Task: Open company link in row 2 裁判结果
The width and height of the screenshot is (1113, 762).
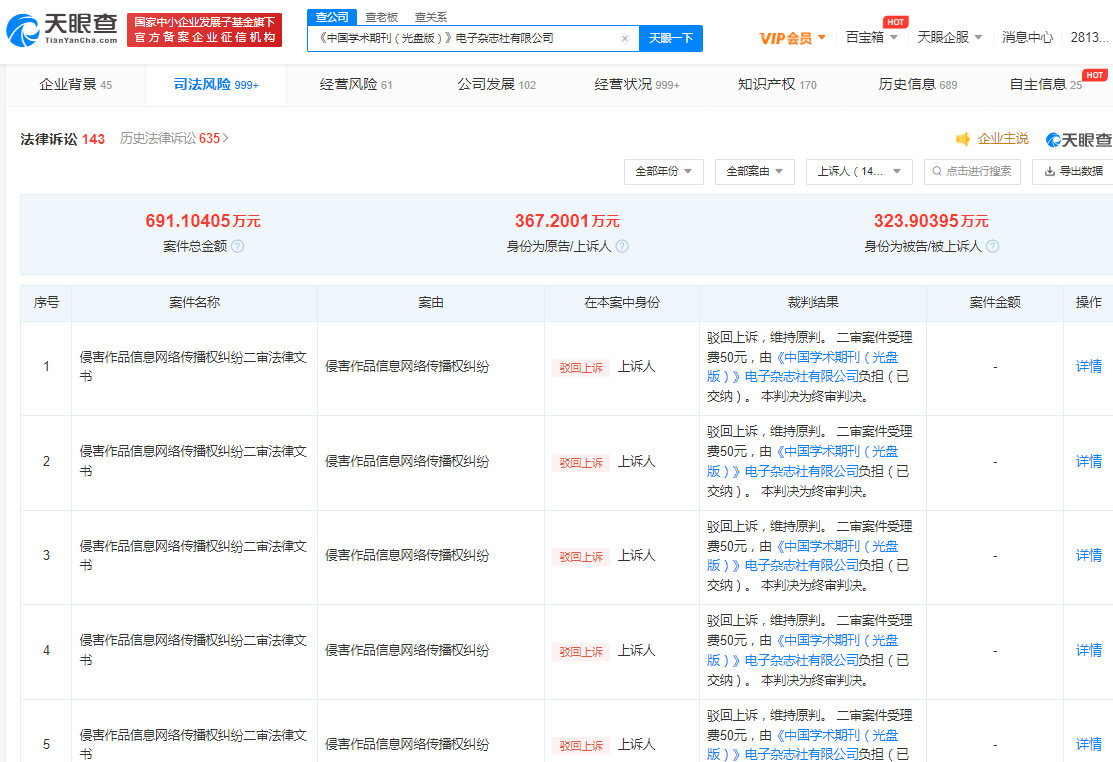Action: pyautogui.click(x=802, y=461)
